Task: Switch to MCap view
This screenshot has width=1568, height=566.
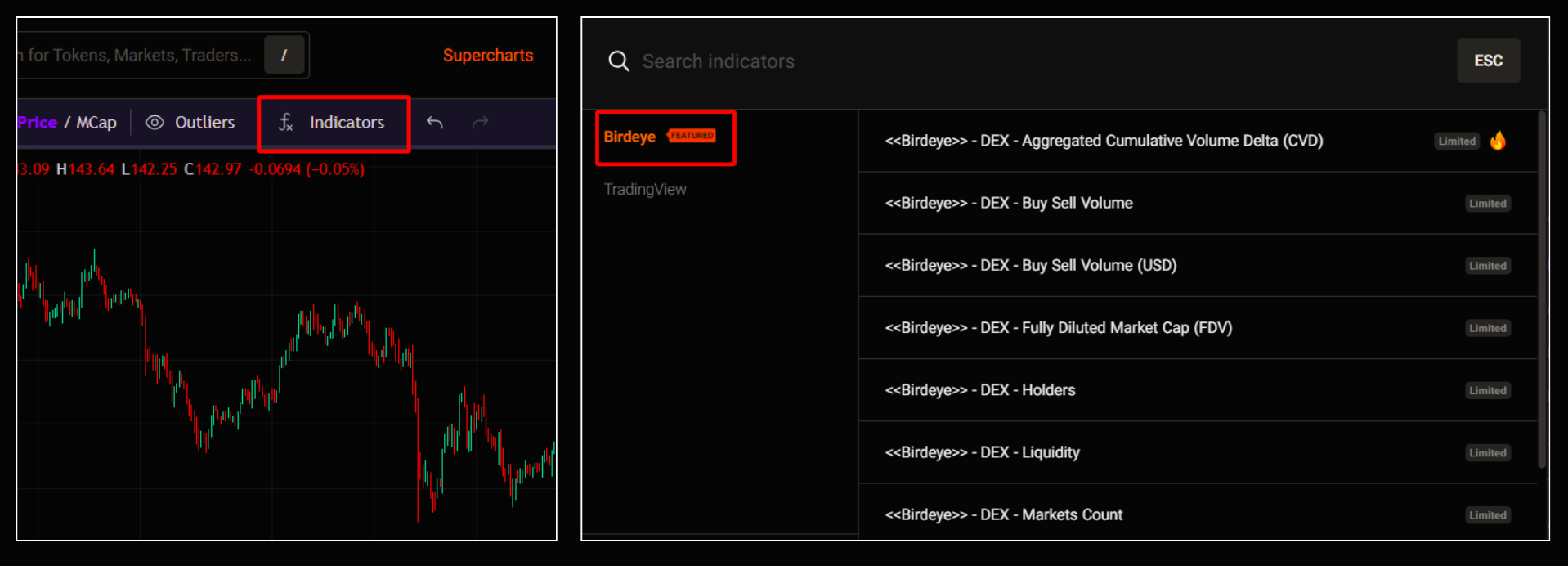Action: click(96, 123)
